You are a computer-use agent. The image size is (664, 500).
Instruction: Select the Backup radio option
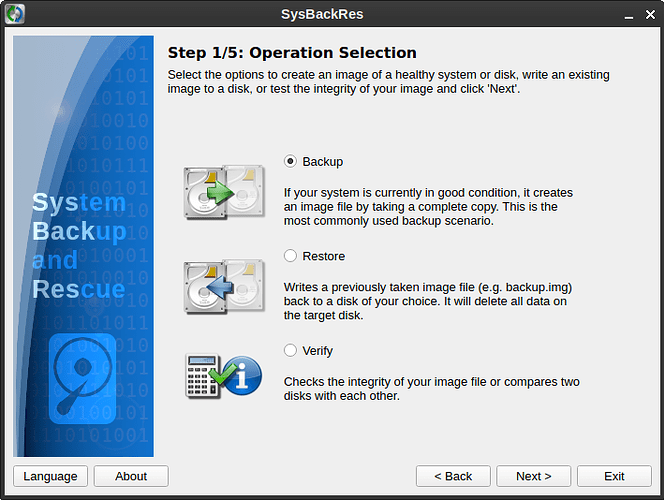(x=291, y=161)
